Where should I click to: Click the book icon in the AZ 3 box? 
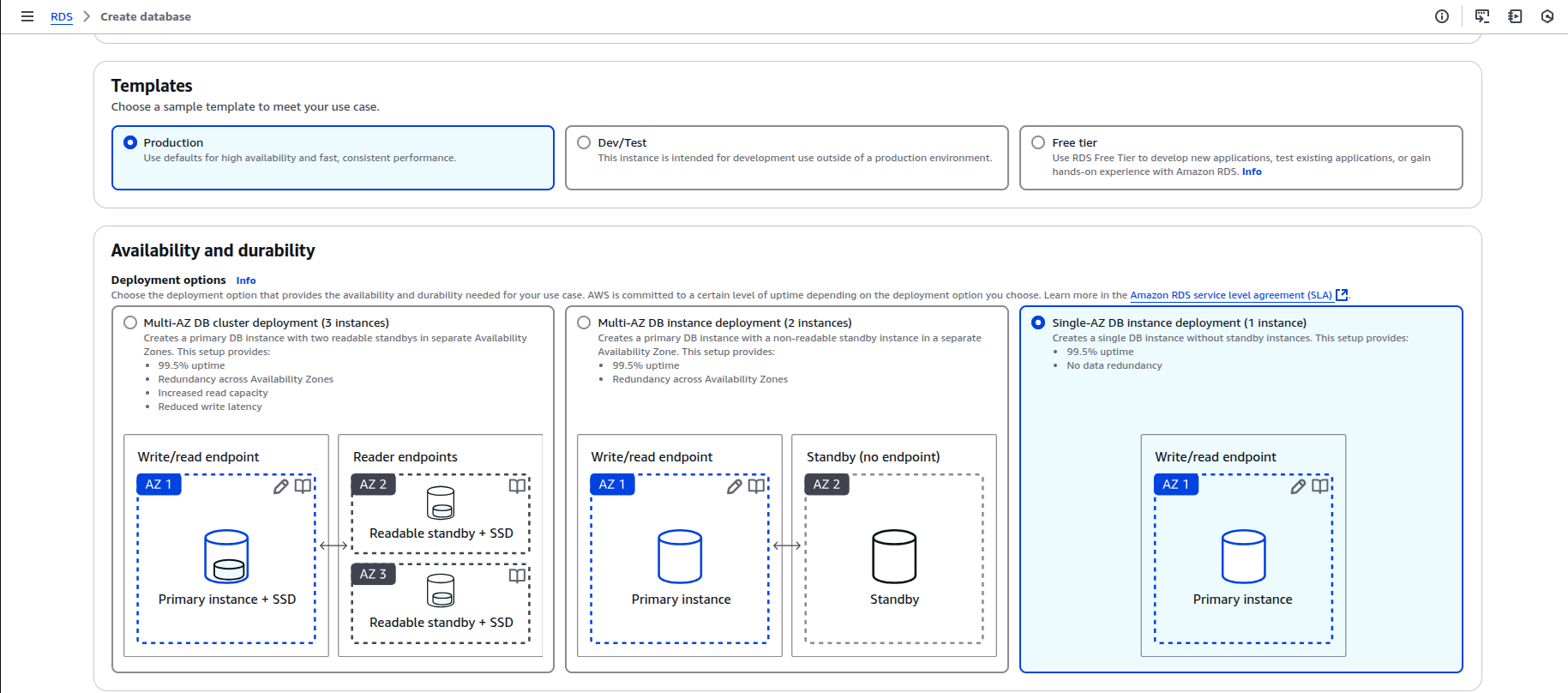[517, 575]
